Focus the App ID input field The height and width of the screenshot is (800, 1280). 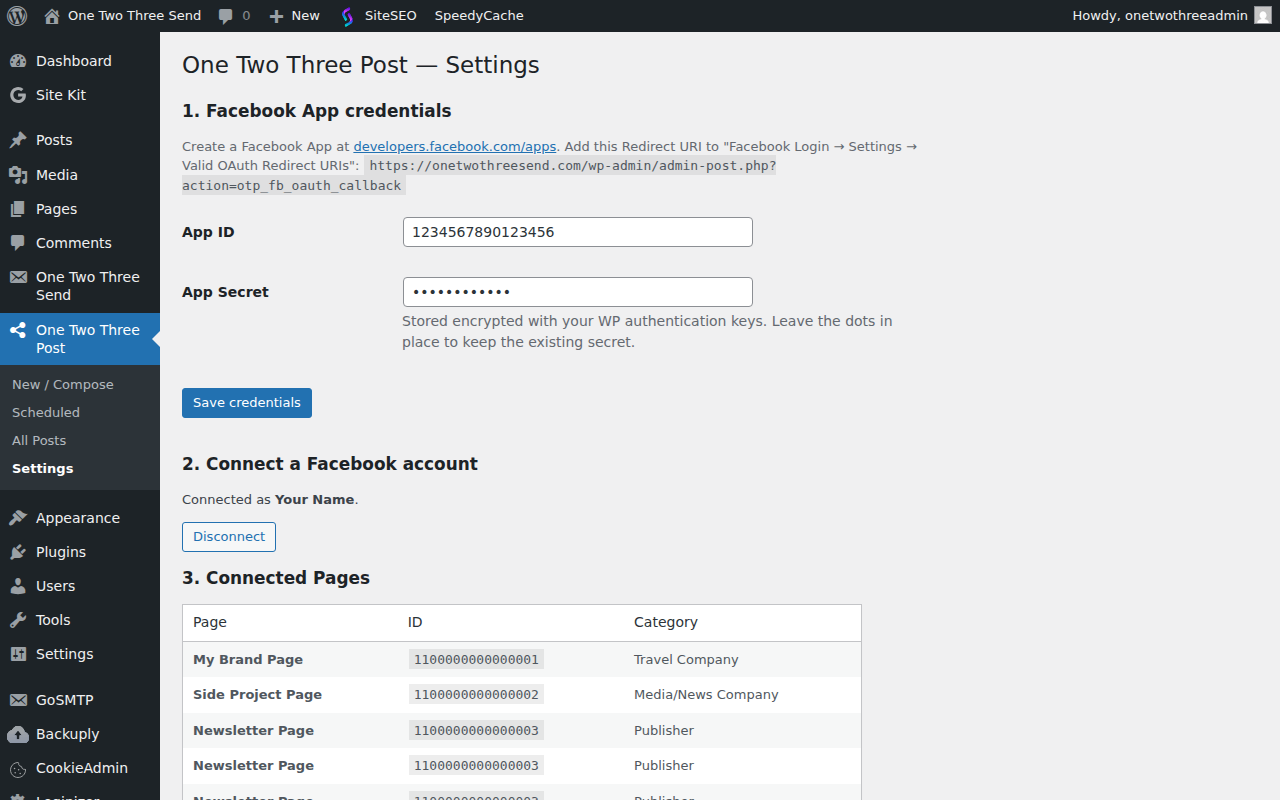tap(578, 232)
